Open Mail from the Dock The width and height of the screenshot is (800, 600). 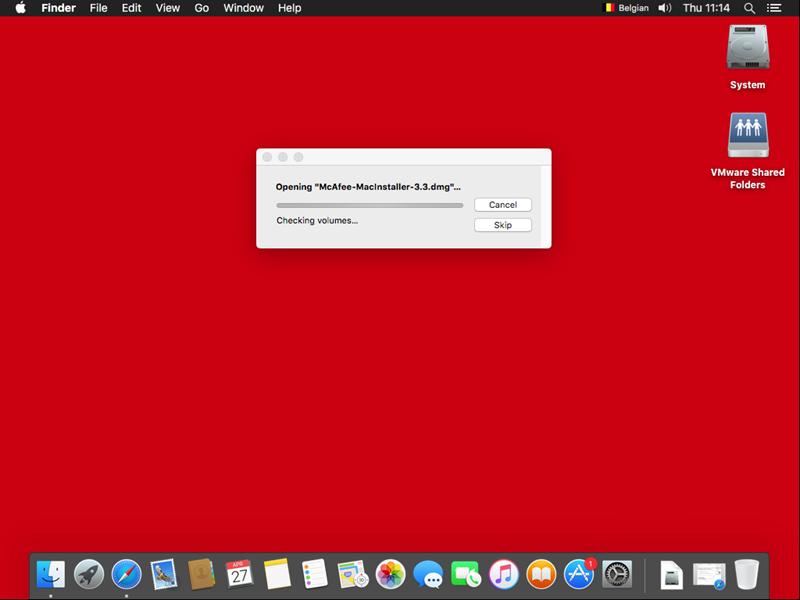pos(164,574)
